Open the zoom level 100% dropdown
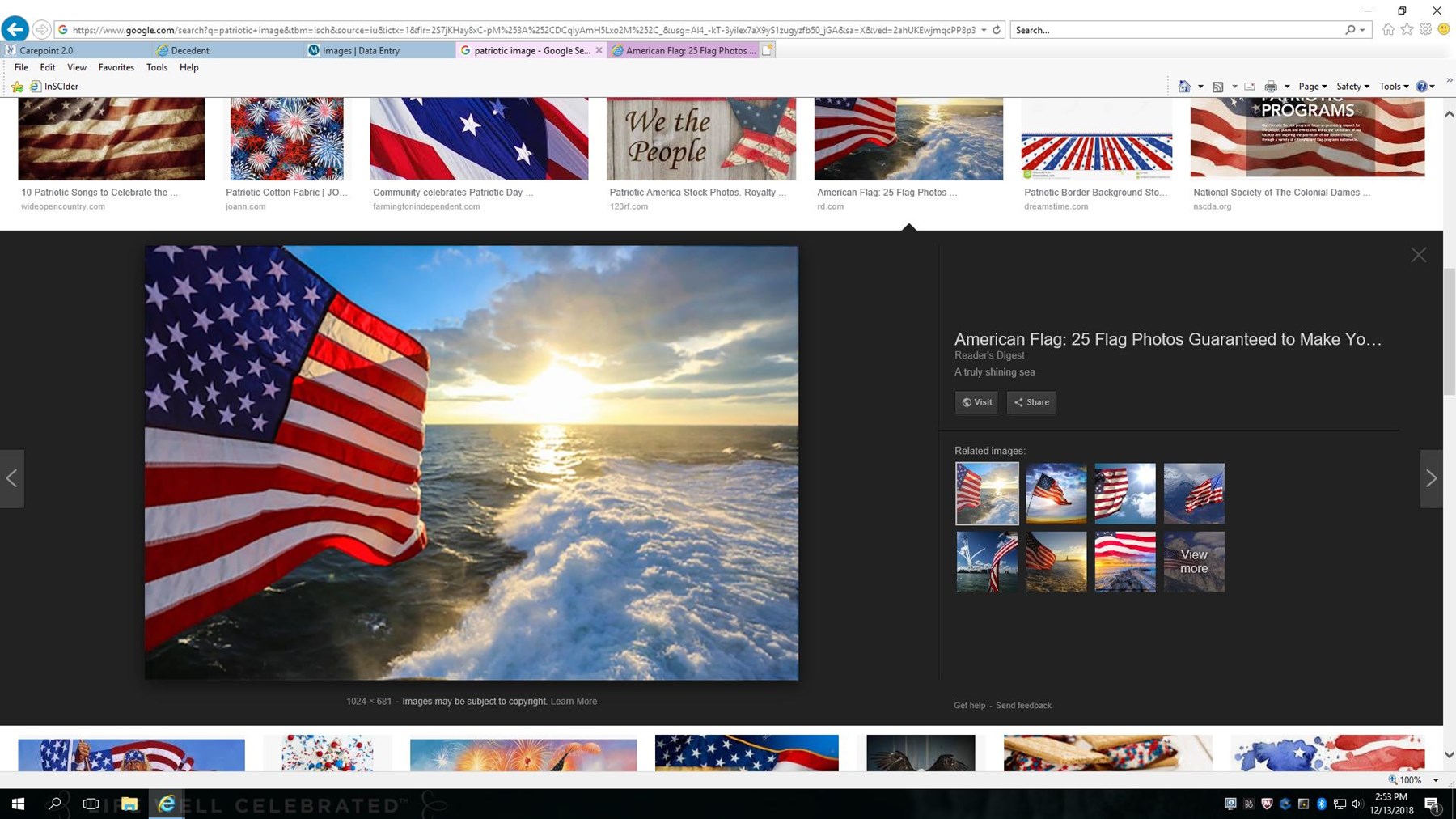1456x819 pixels. pyautogui.click(x=1436, y=780)
